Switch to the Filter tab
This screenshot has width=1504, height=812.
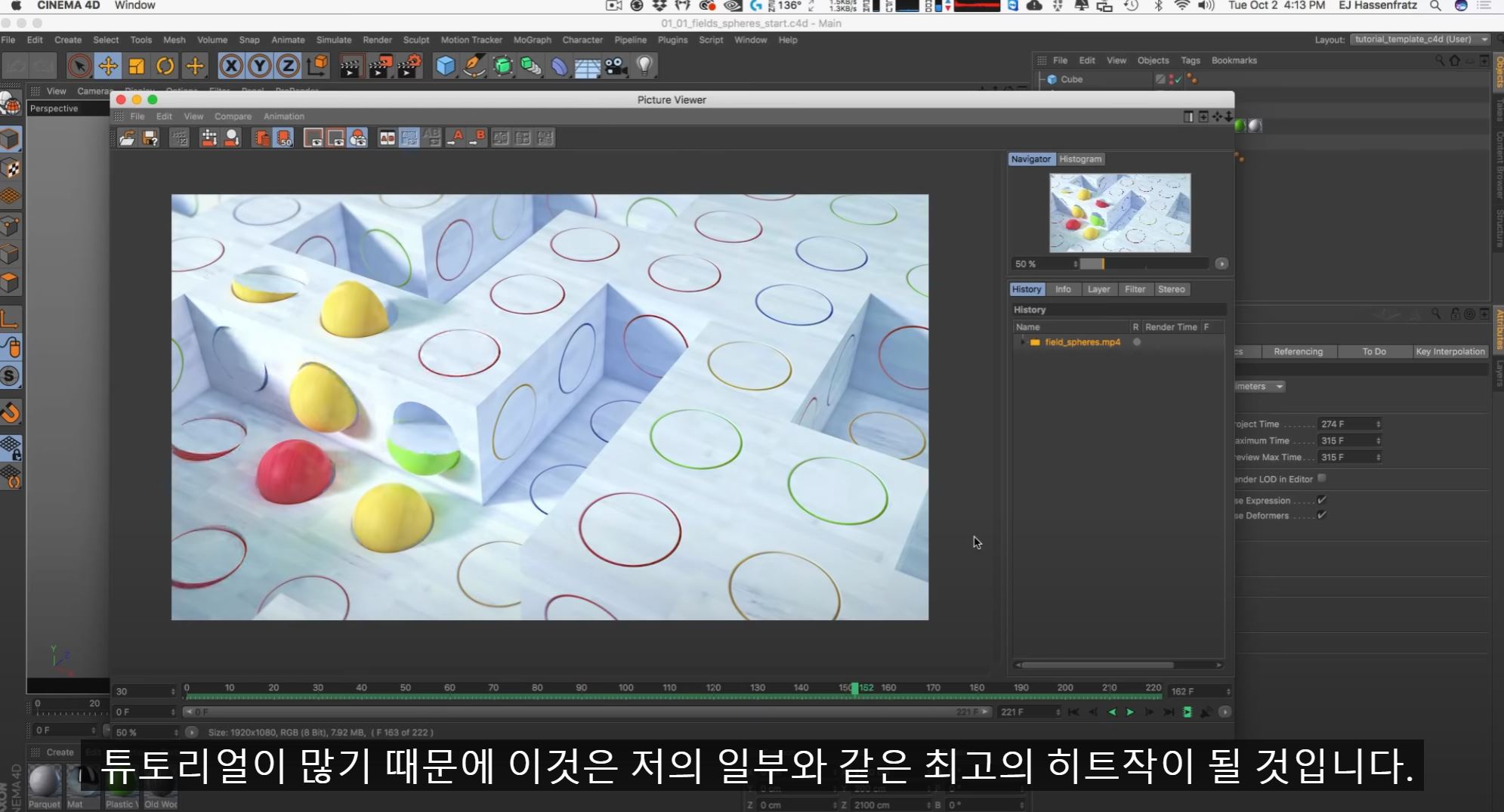pyautogui.click(x=1135, y=289)
